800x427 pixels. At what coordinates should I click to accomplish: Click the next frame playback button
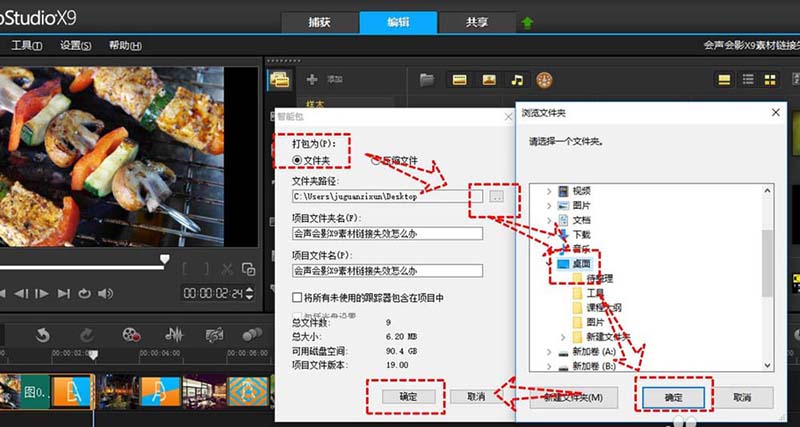tap(42, 294)
